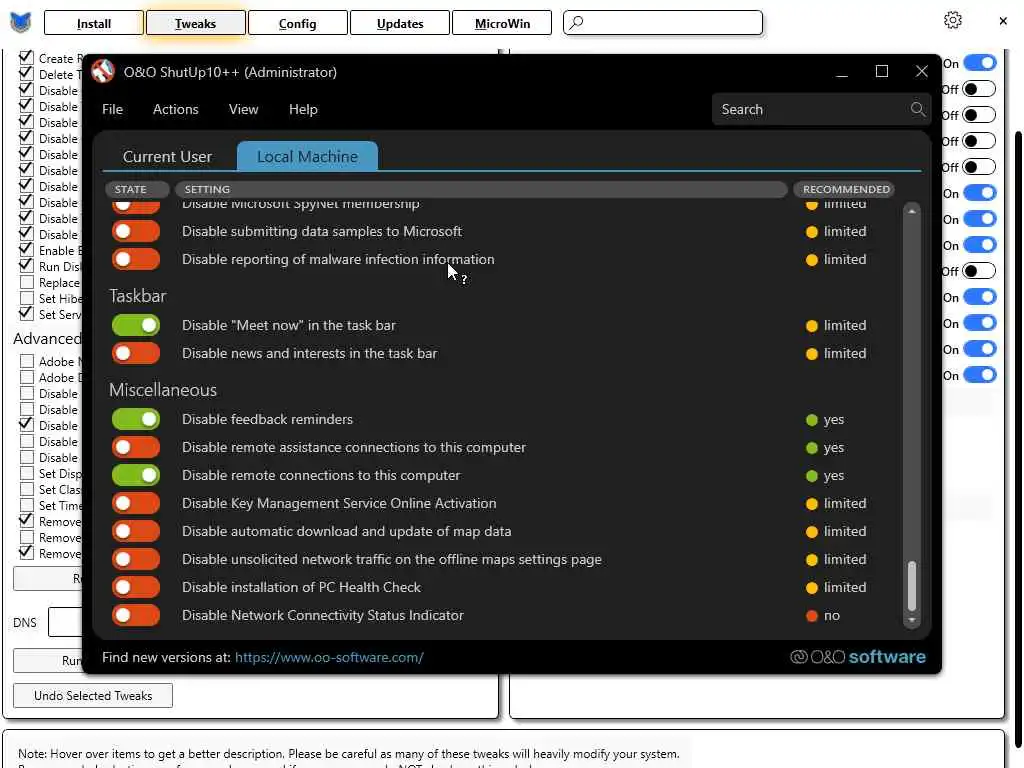The width and height of the screenshot is (1024, 768).
Task: Click the WinUtil cat logo icon
Action: (21, 23)
